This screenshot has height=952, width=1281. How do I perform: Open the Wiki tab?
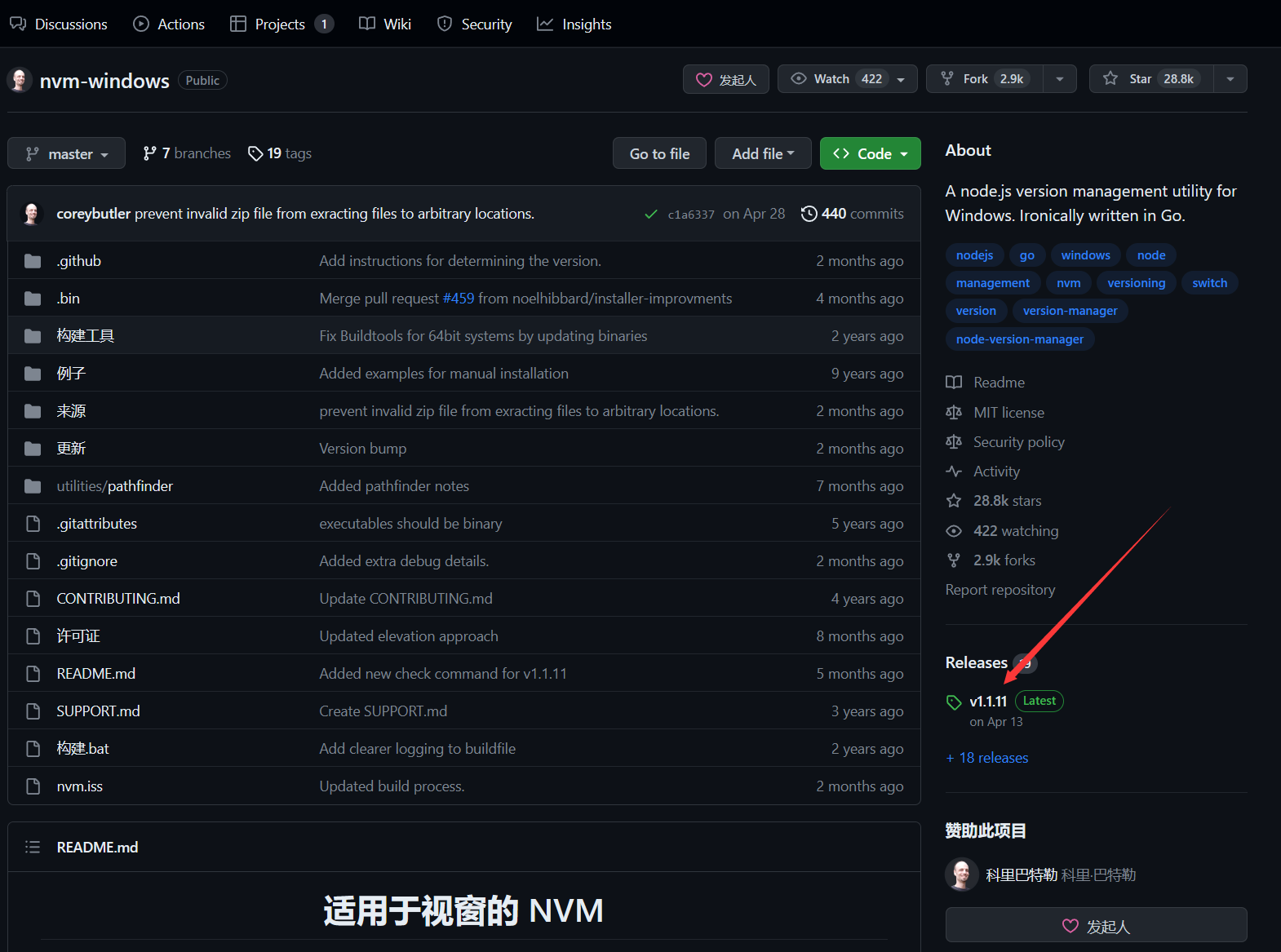click(385, 24)
